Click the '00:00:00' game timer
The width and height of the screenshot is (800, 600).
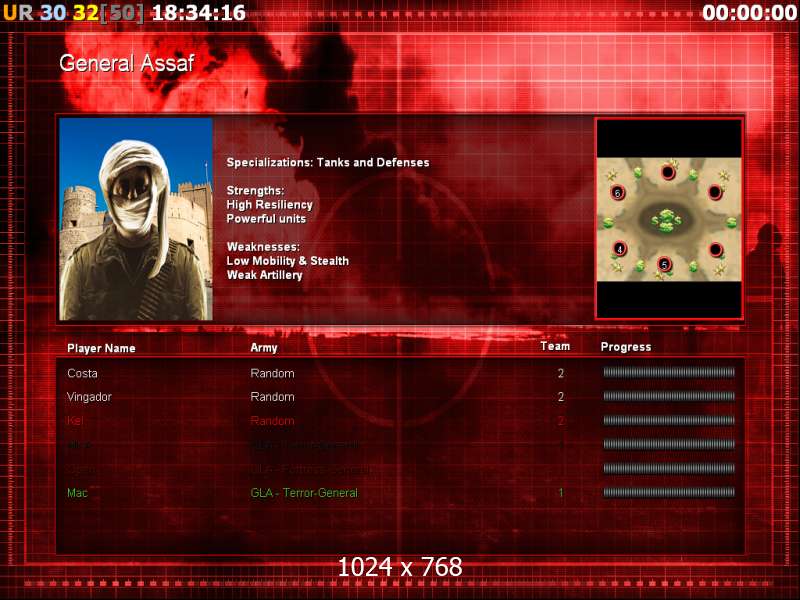(749, 12)
